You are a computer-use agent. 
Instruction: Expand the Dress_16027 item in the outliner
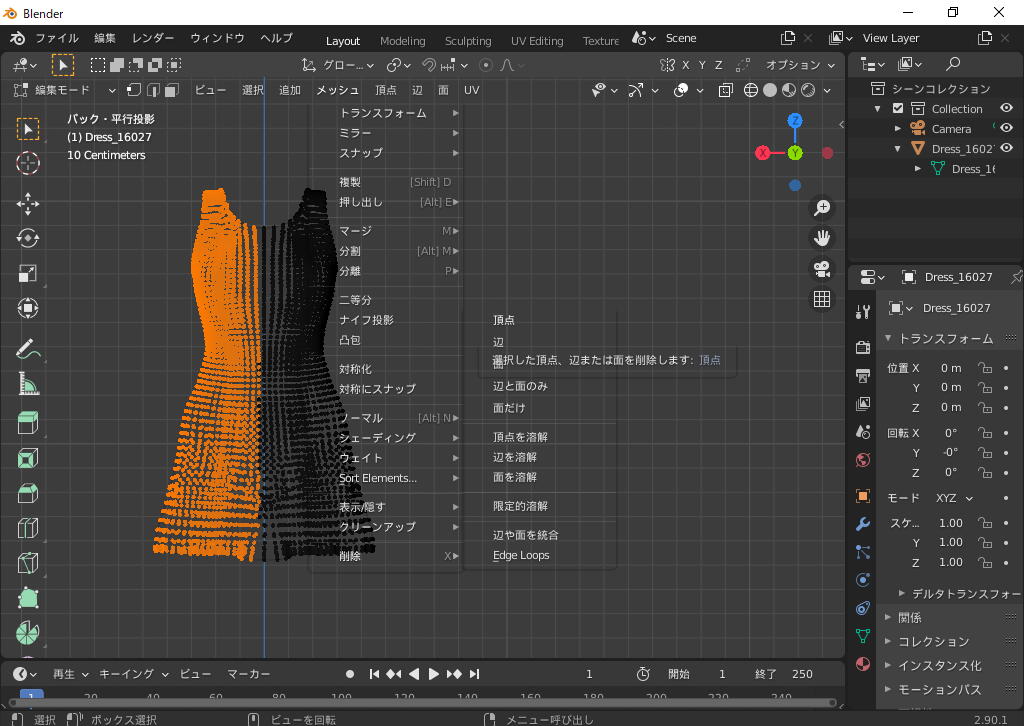pos(898,148)
